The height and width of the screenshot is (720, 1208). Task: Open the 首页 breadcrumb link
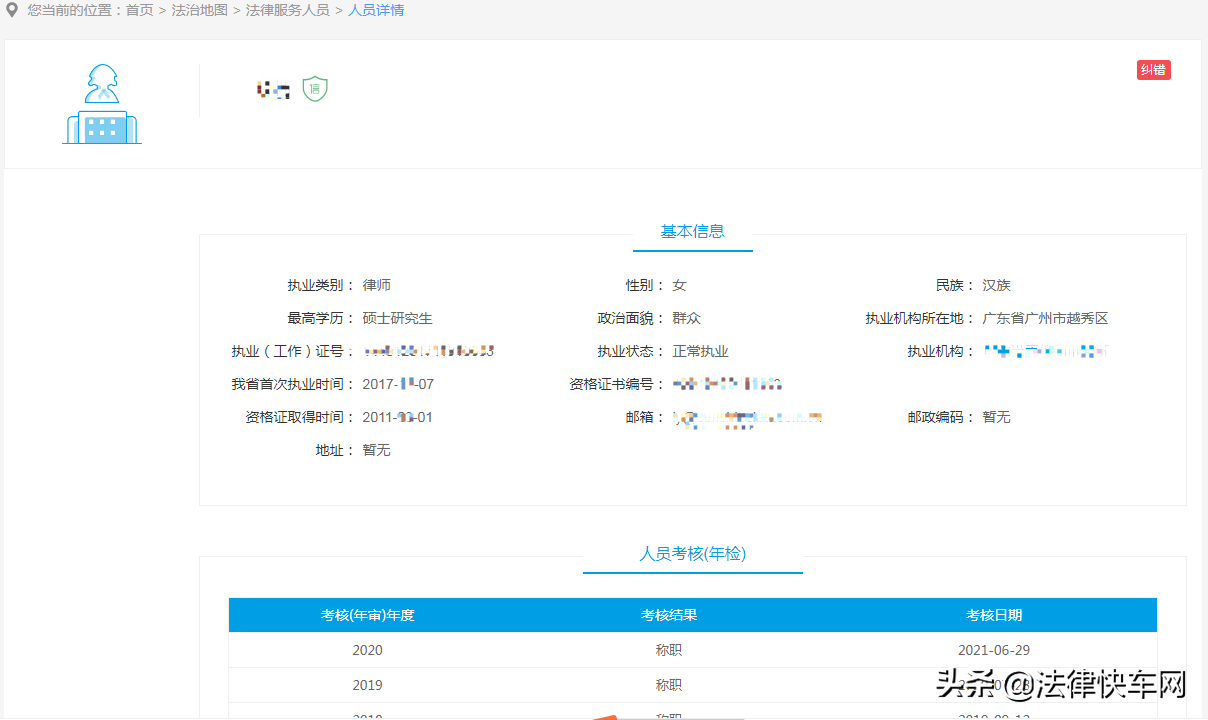pyautogui.click(x=139, y=10)
